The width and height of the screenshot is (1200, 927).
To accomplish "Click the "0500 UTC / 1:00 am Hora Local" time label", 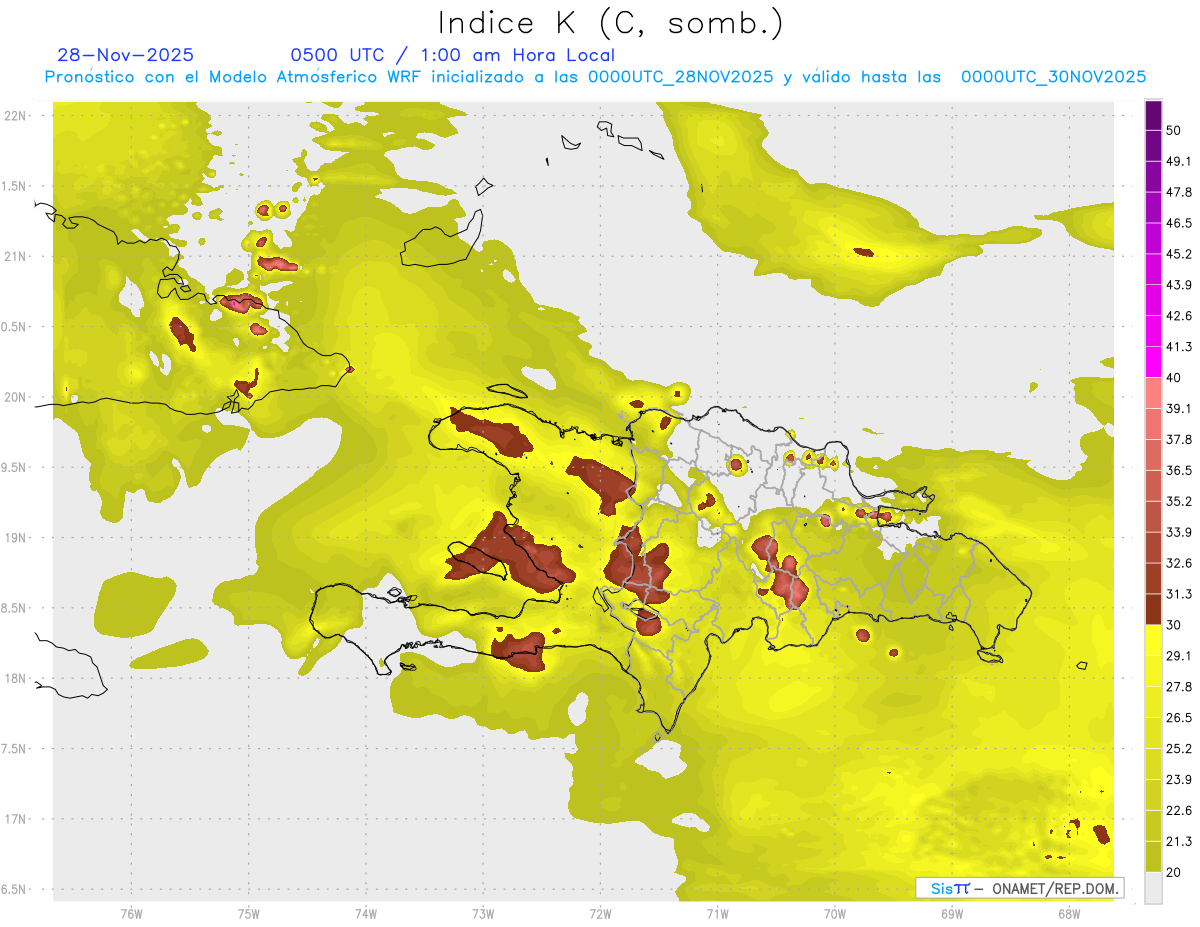I will pos(453,55).
